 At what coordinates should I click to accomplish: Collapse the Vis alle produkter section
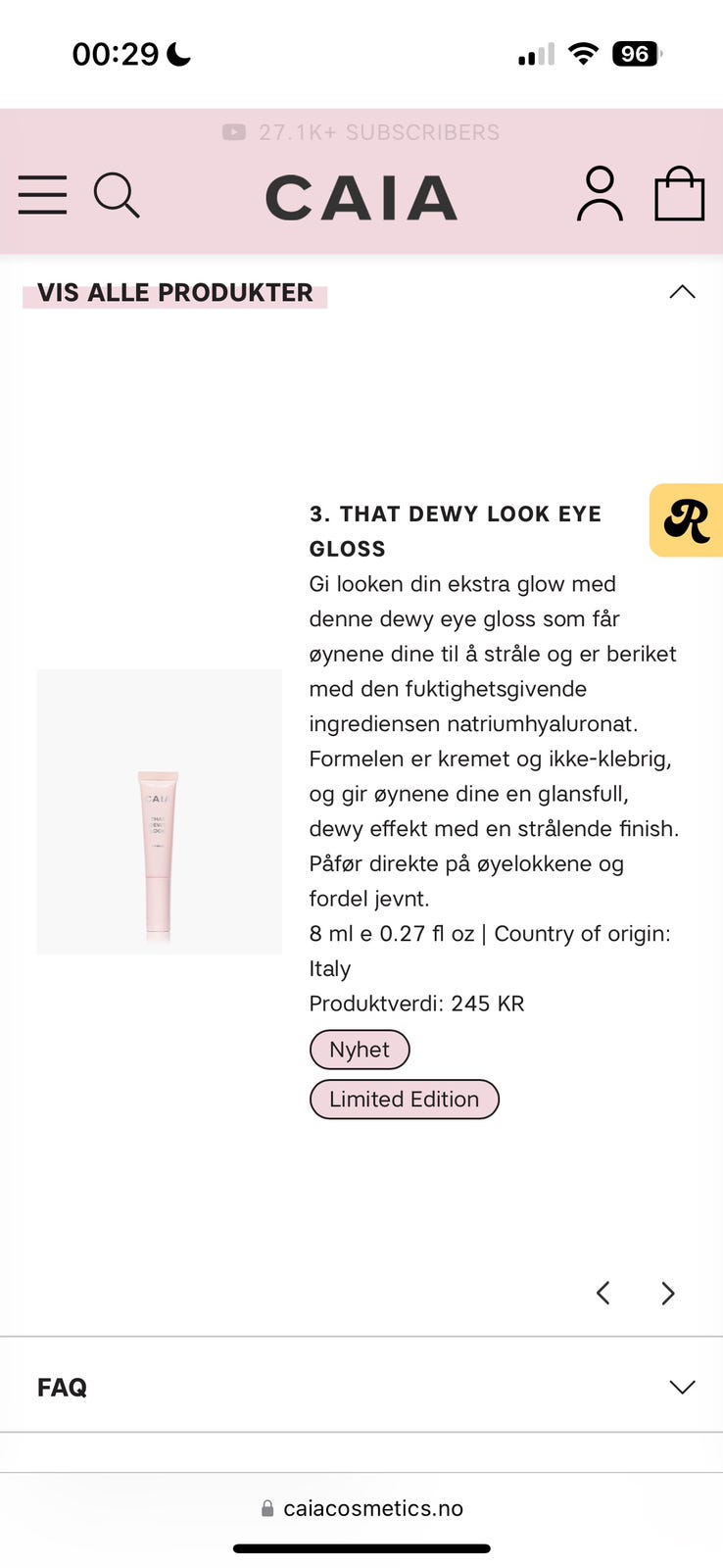[x=682, y=292]
